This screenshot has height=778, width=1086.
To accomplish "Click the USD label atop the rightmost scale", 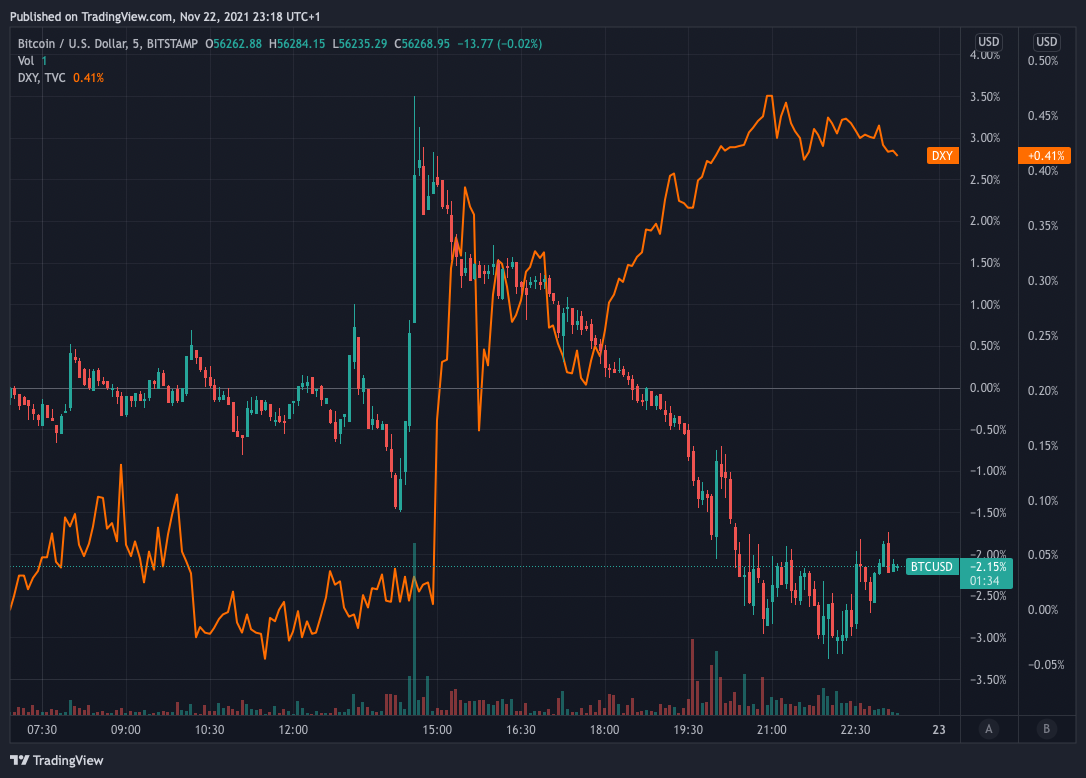I will click(x=1045, y=42).
